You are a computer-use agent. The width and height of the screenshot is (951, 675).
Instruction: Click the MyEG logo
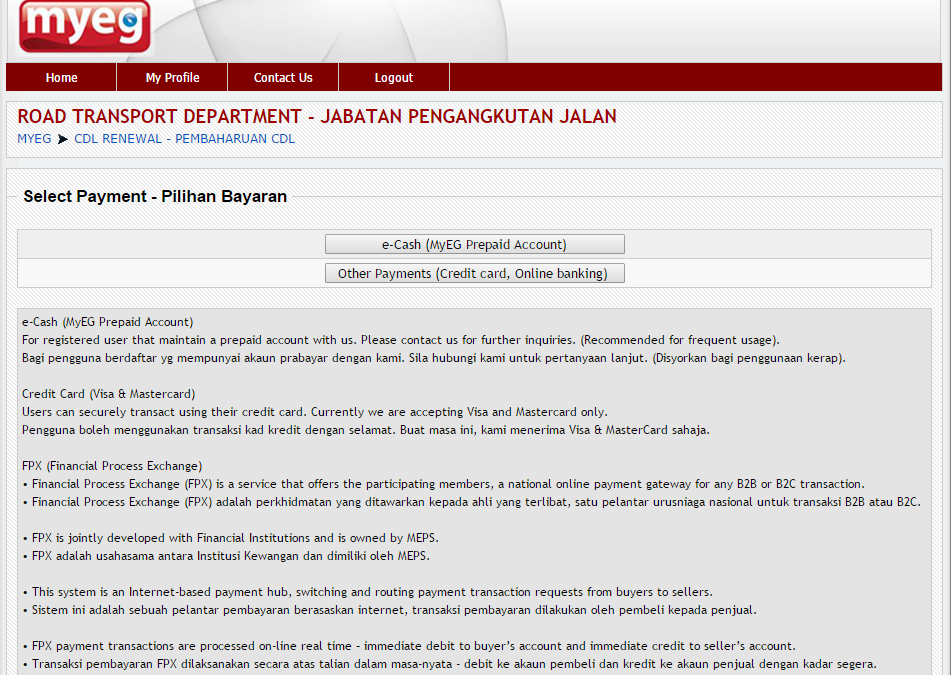coord(85,26)
